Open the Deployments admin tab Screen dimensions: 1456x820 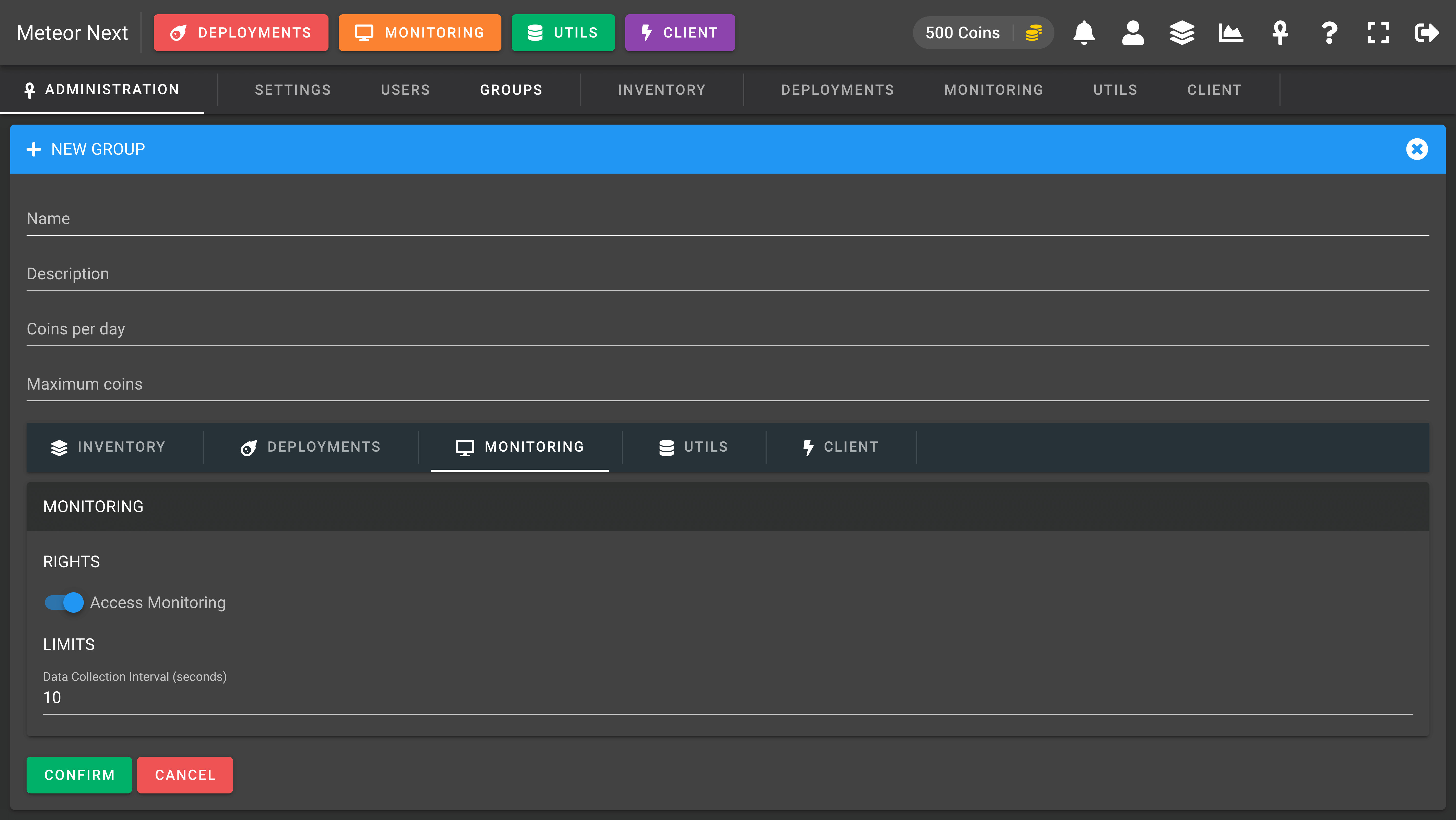click(x=838, y=90)
